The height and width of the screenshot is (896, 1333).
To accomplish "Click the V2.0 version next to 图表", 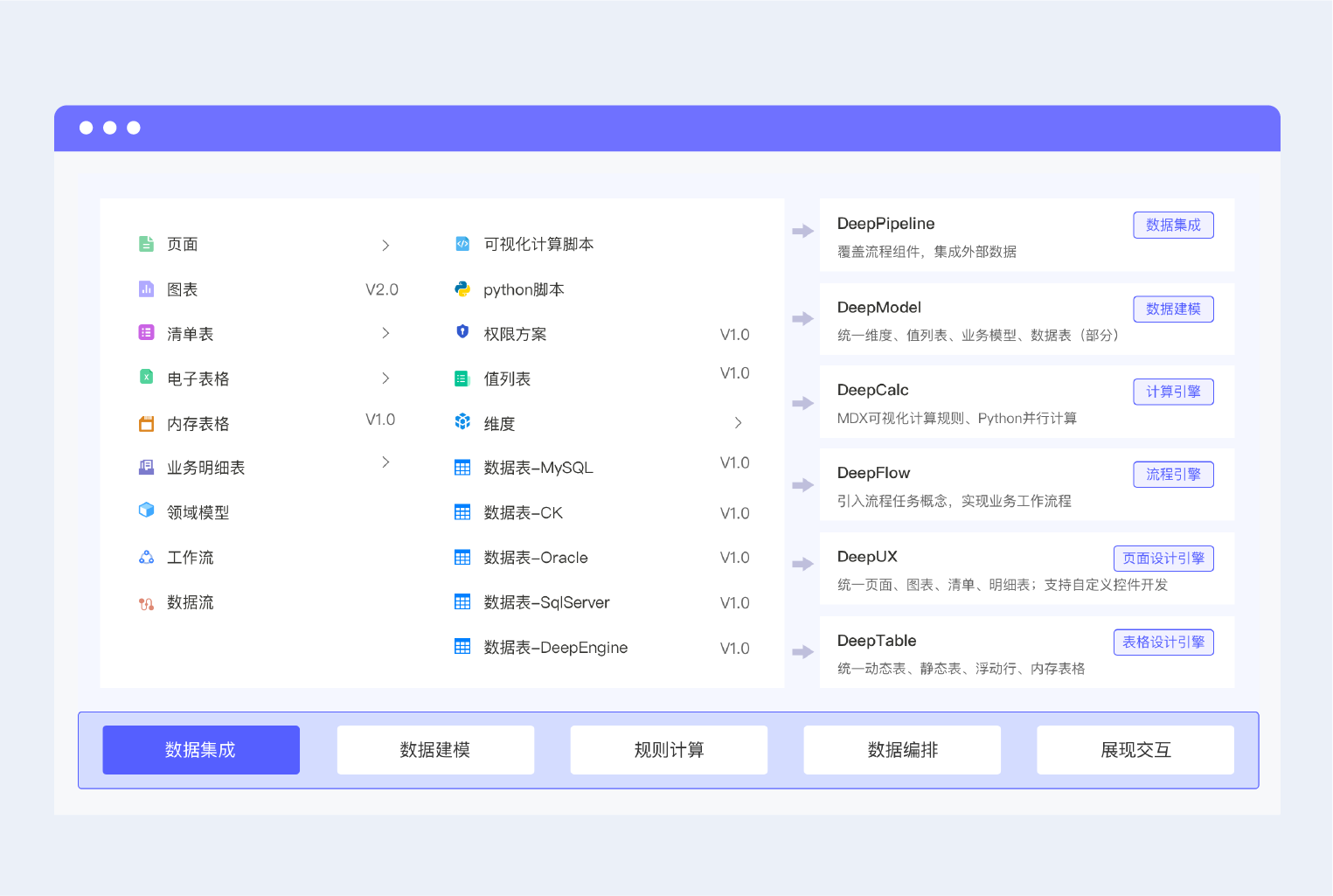I will point(381,289).
